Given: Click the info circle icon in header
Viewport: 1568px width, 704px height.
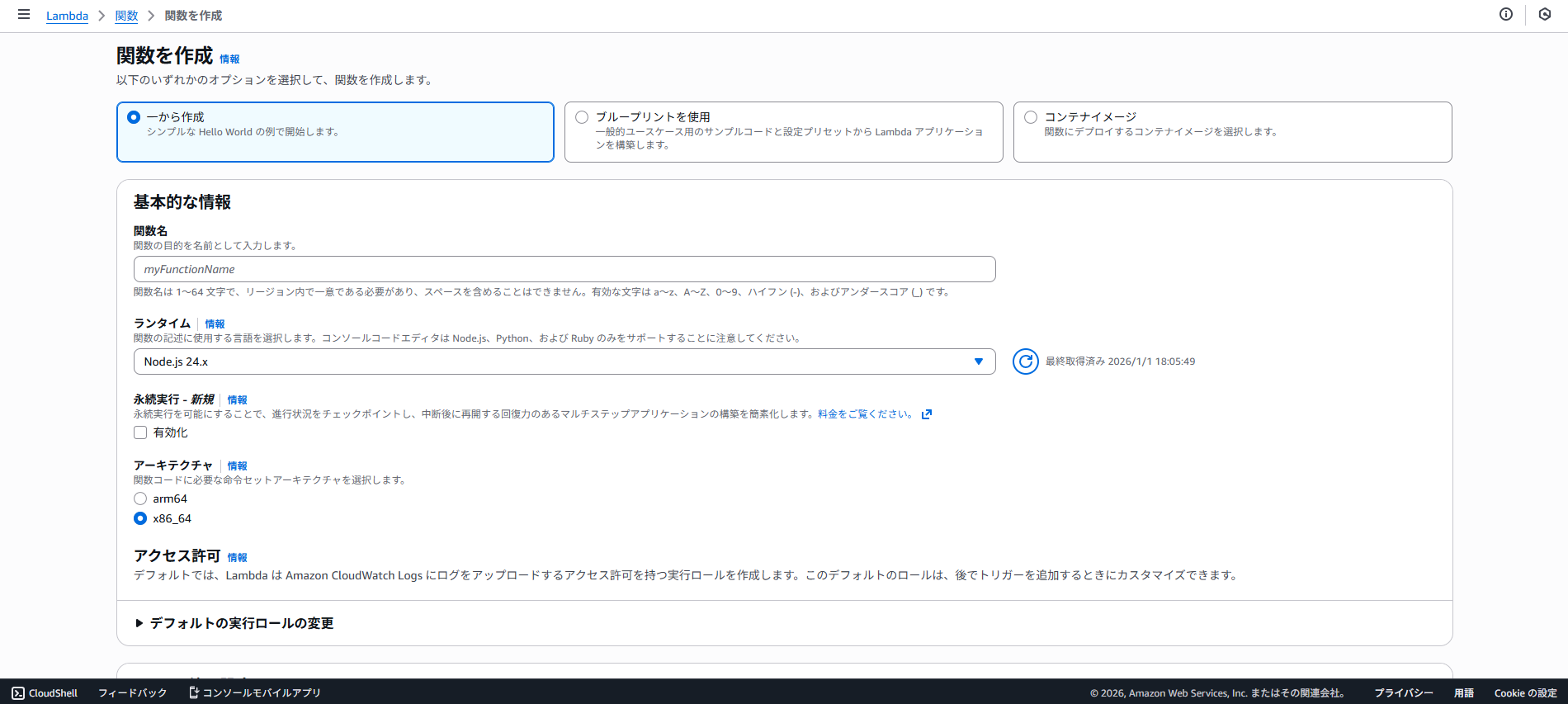Looking at the screenshot, I should 1506,14.
